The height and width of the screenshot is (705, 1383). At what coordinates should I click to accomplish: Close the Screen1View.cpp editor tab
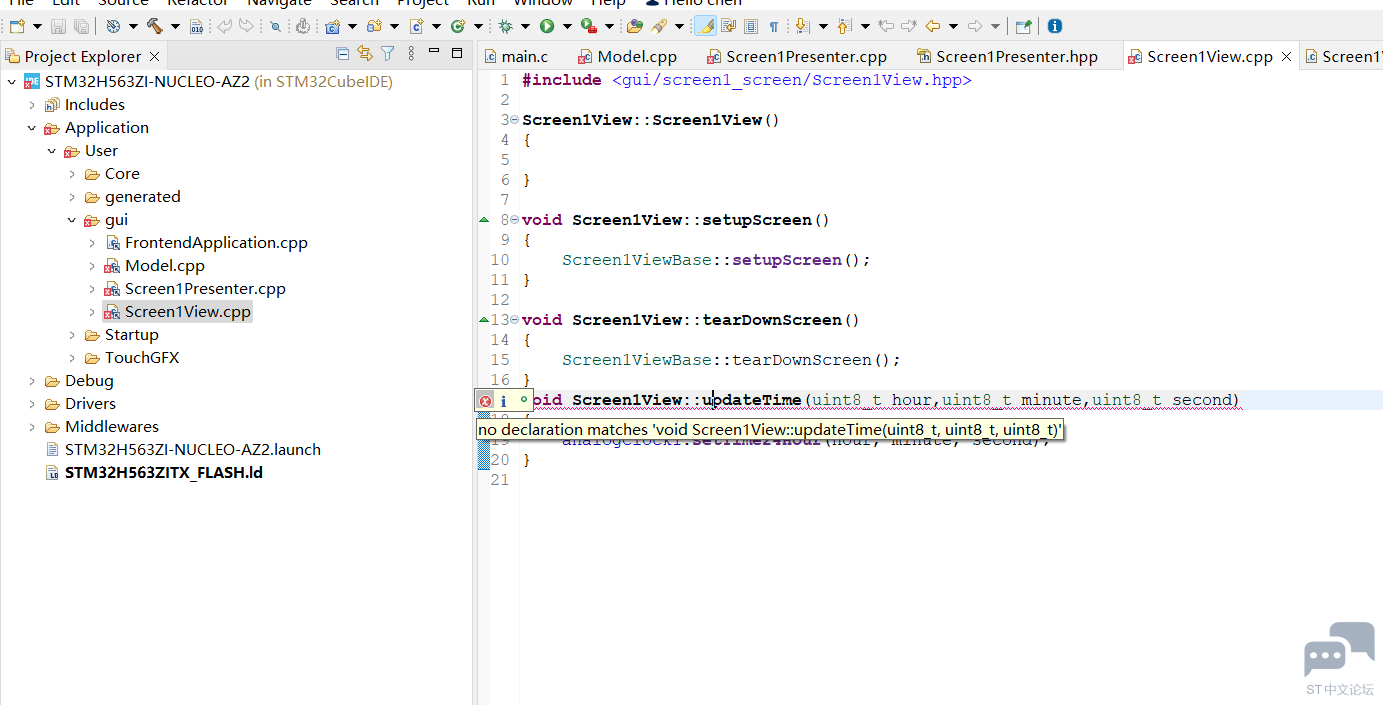click(x=1287, y=57)
